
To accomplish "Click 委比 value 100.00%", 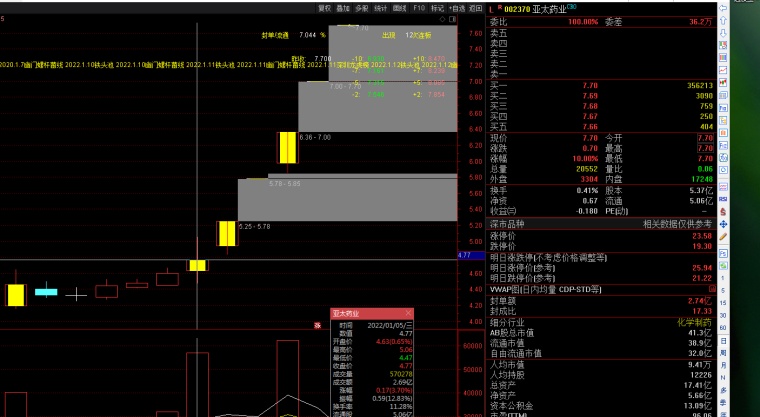I will point(583,22).
